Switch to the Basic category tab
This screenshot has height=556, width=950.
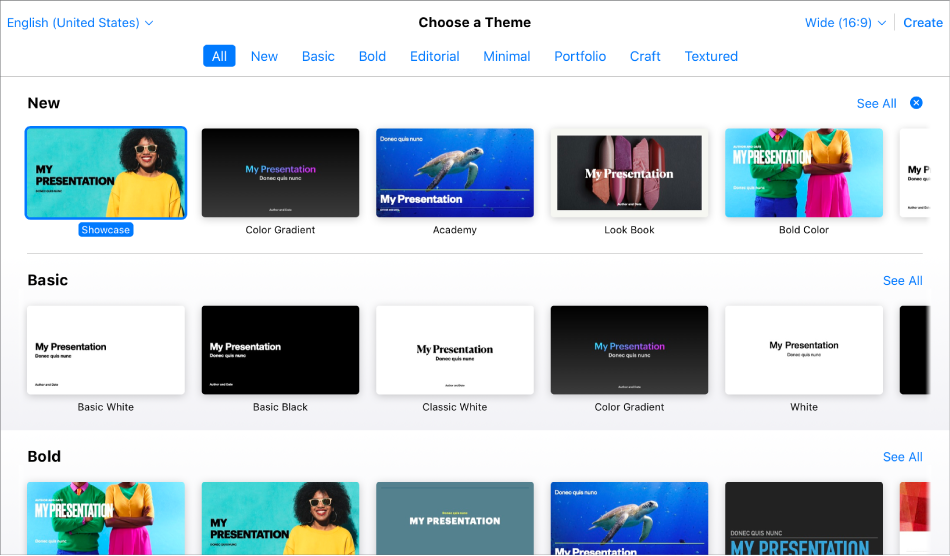coord(318,56)
